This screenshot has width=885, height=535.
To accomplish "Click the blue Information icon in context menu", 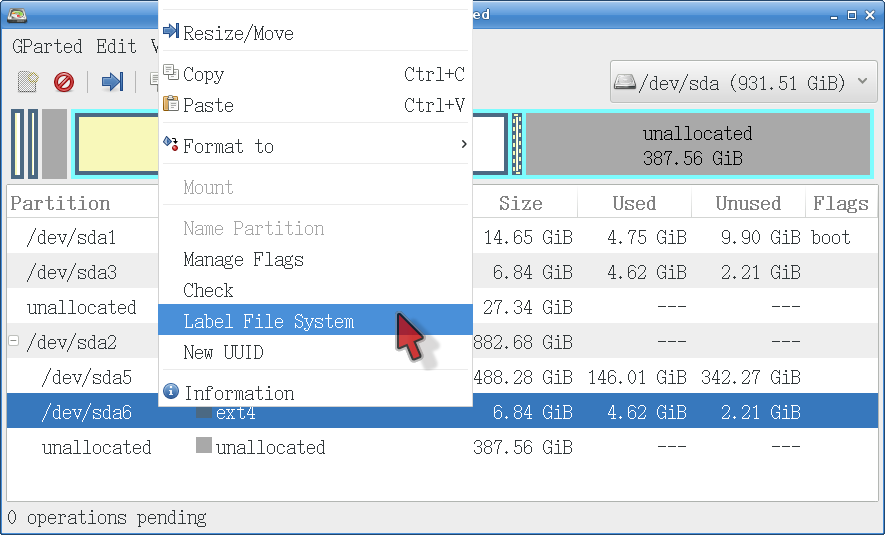I will pyautogui.click(x=171, y=392).
